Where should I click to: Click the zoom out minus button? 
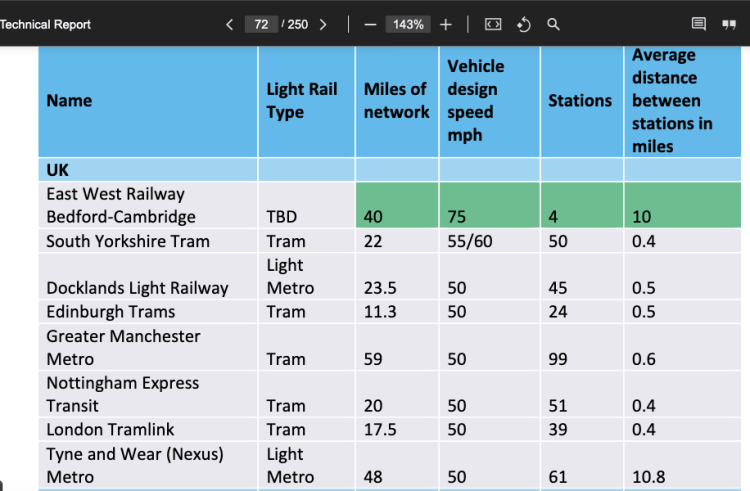370,24
